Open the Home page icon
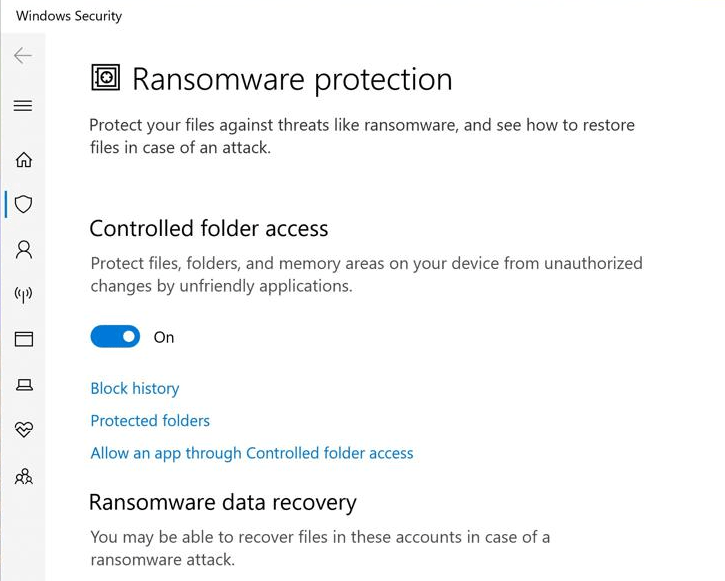 pyautogui.click(x=23, y=159)
